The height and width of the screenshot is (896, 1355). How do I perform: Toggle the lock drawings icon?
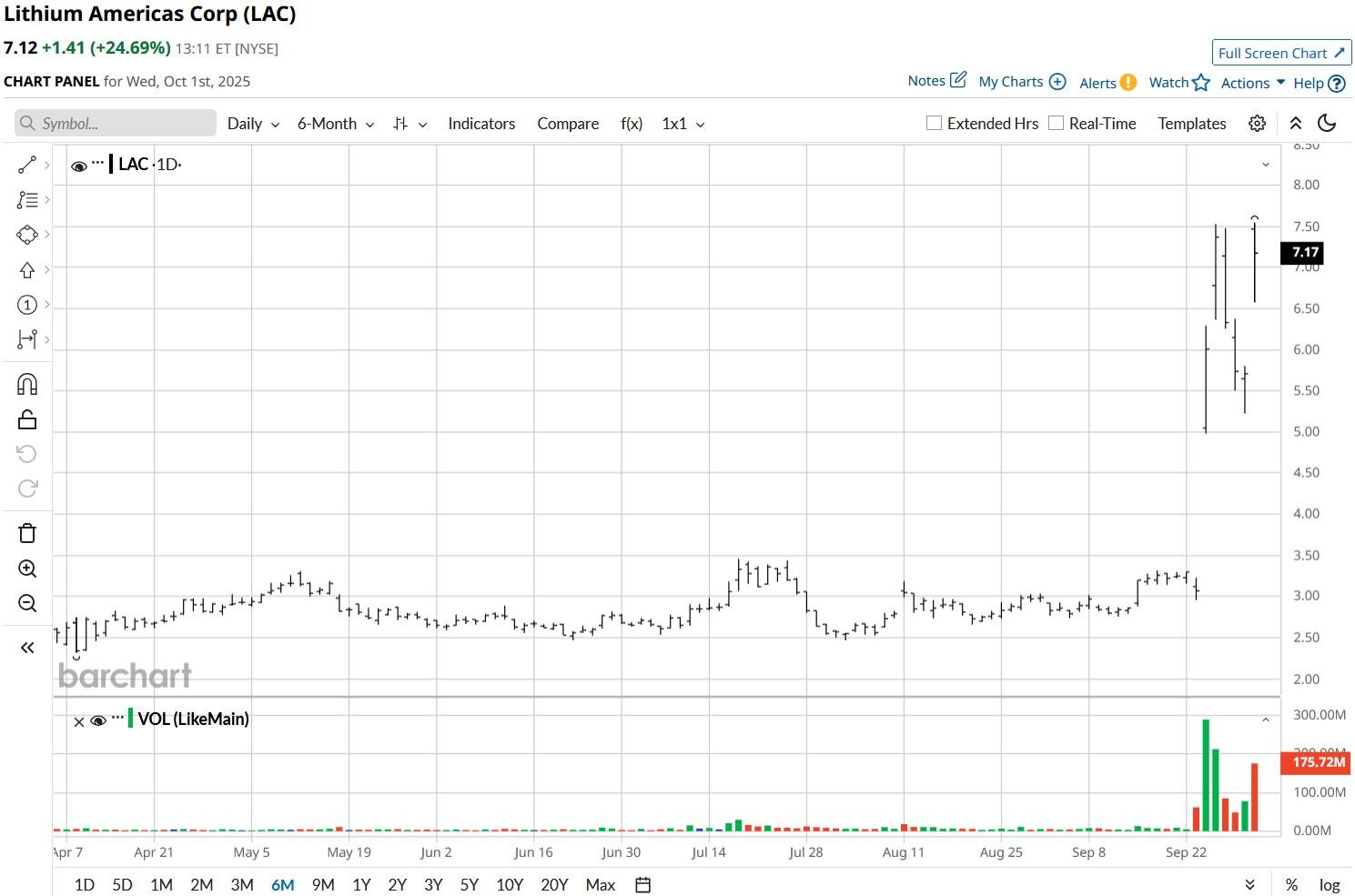click(27, 419)
